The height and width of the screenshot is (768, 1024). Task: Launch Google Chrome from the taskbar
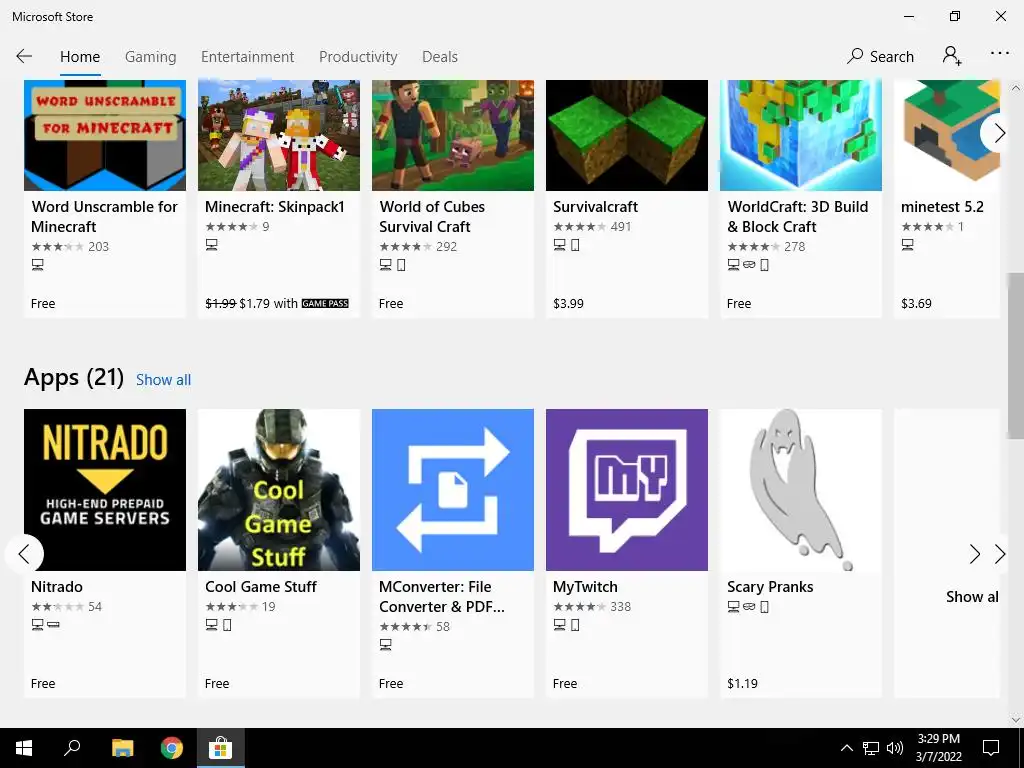point(172,748)
